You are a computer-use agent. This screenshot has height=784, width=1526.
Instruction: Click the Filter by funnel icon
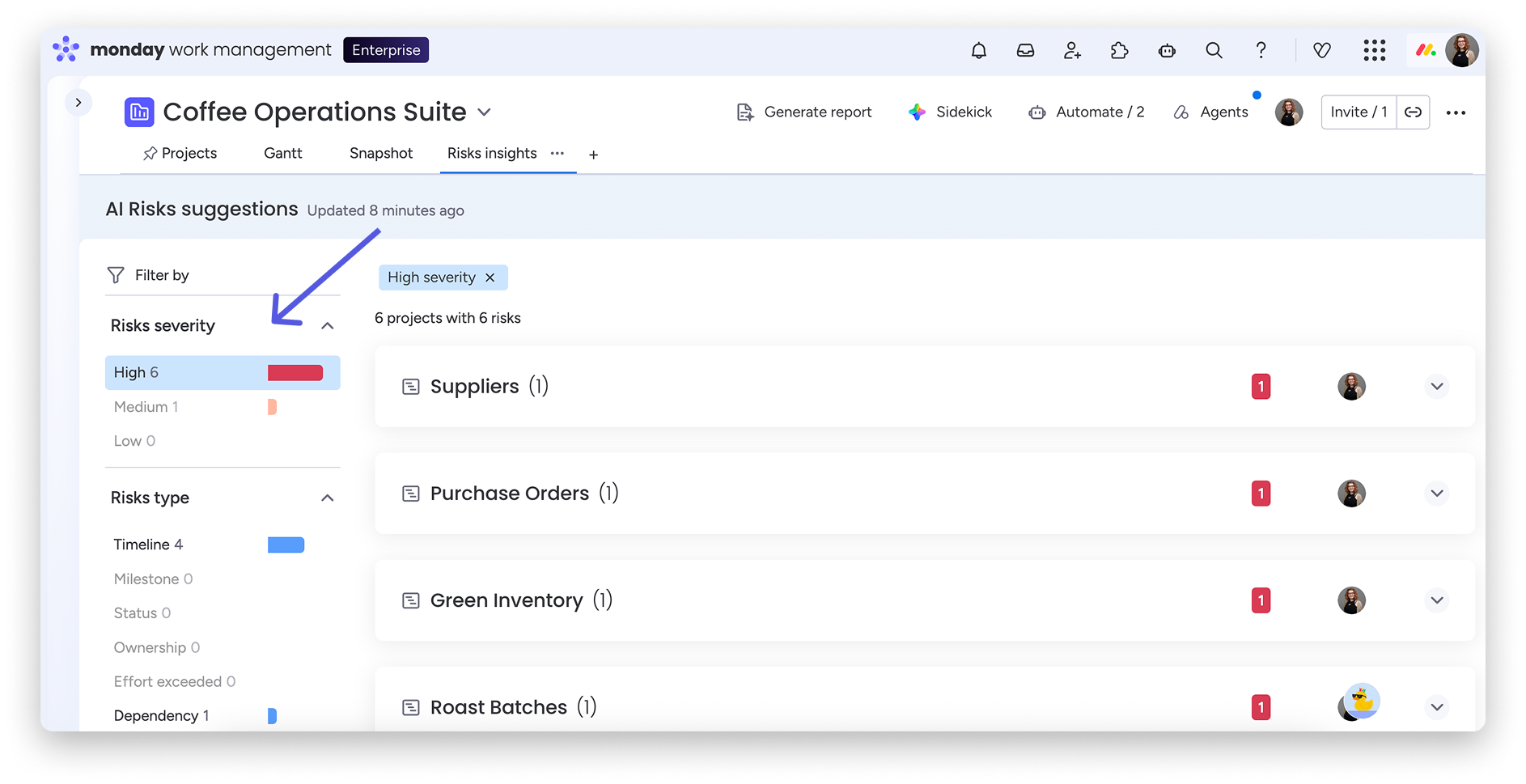pos(116,275)
